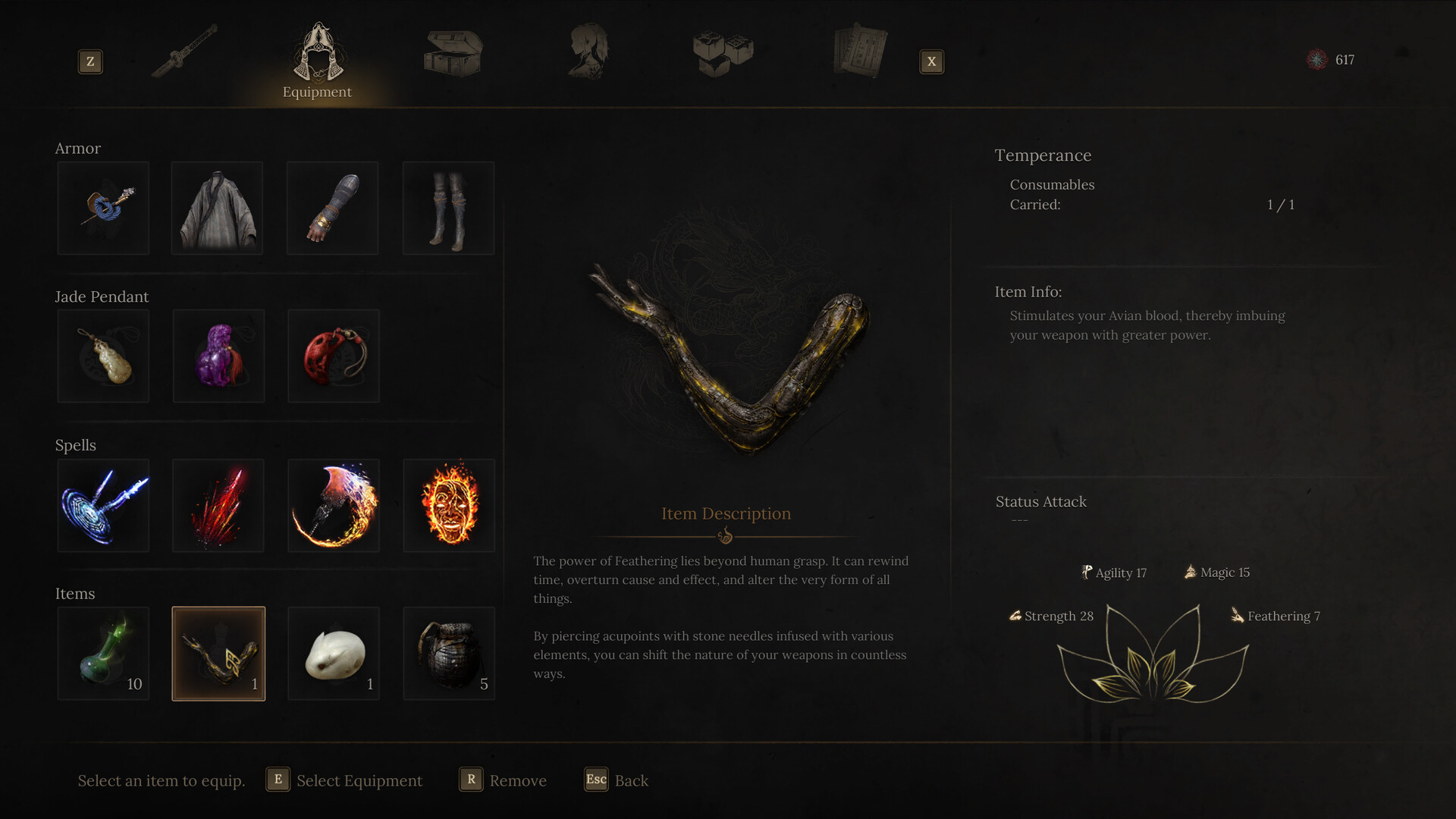Viewport: 1456px width, 819px height.
Task: Open the scroll documents tab icon
Action: click(x=860, y=51)
